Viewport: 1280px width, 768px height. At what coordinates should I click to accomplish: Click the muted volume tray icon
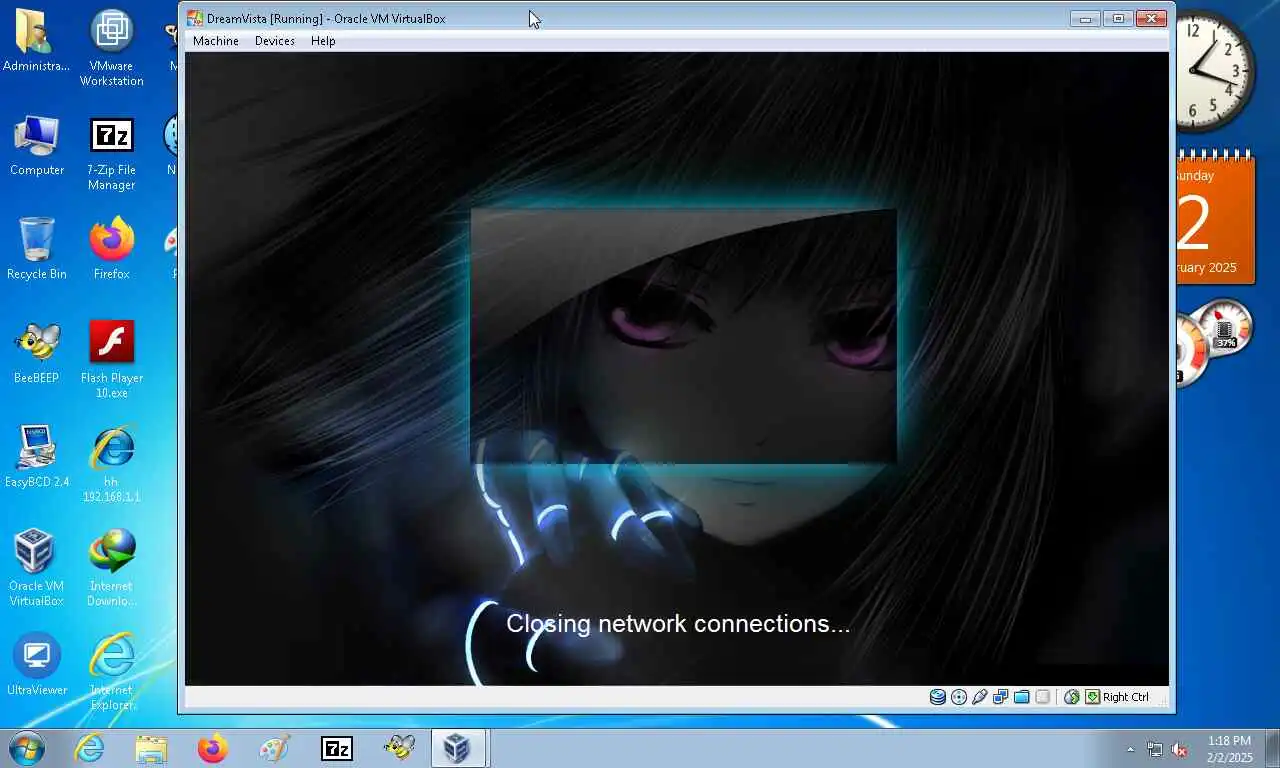pos(1179,749)
